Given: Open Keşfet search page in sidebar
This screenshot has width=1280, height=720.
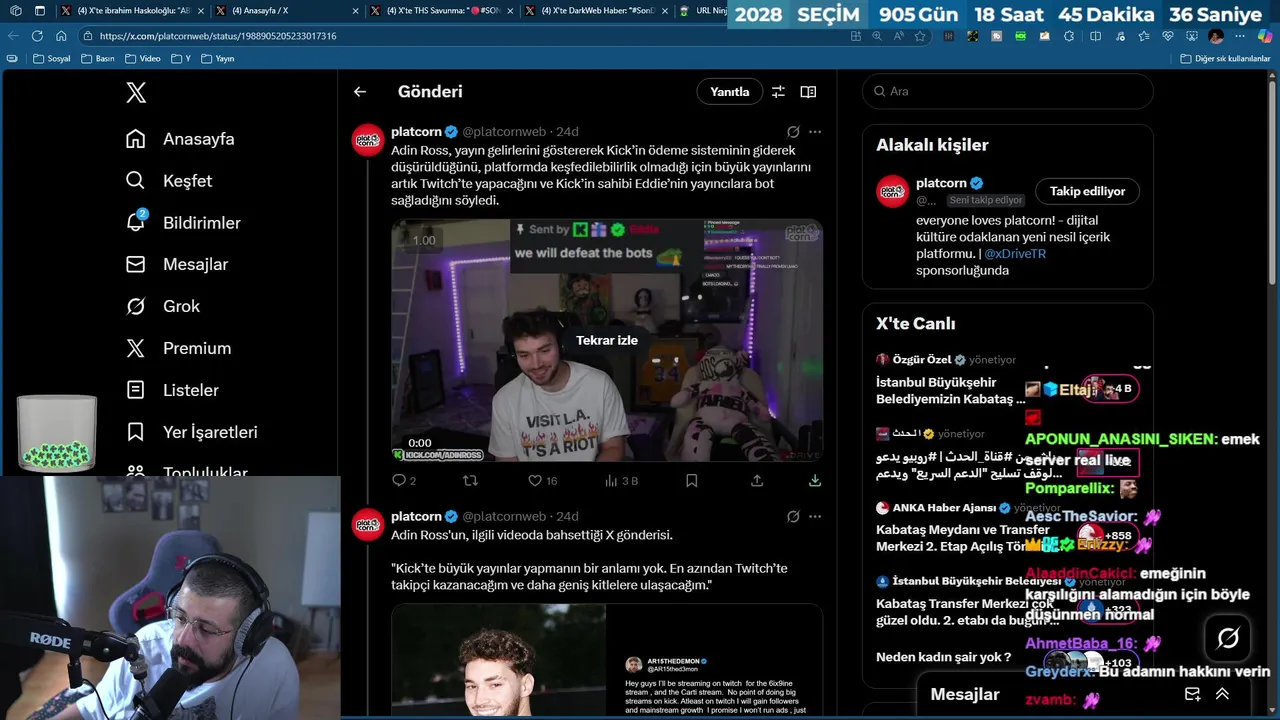Looking at the screenshot, I should click(x=168, y=181).
